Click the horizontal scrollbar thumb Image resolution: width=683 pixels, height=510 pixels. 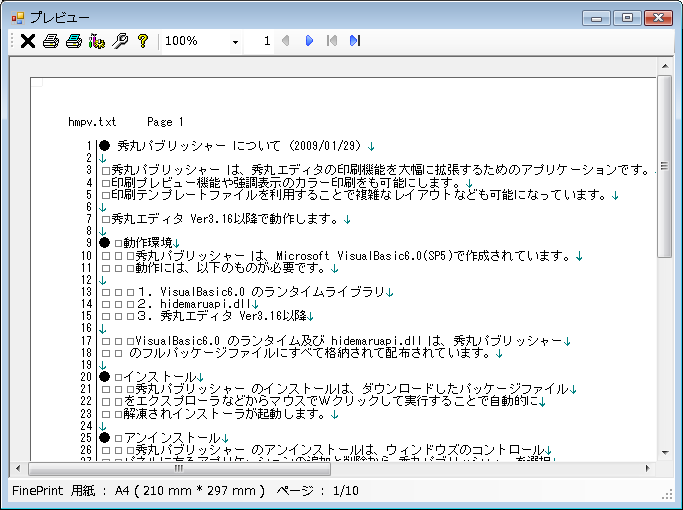(178, 468)
